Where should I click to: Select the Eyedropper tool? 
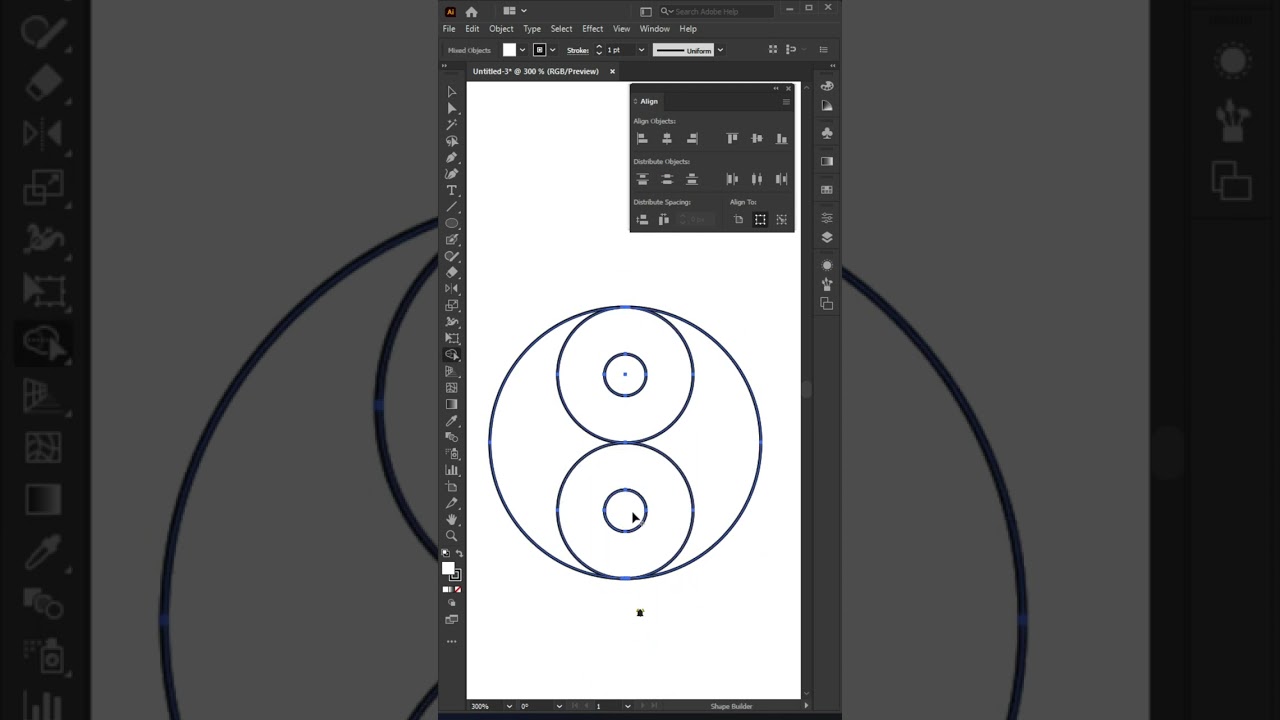pos(451,420)
